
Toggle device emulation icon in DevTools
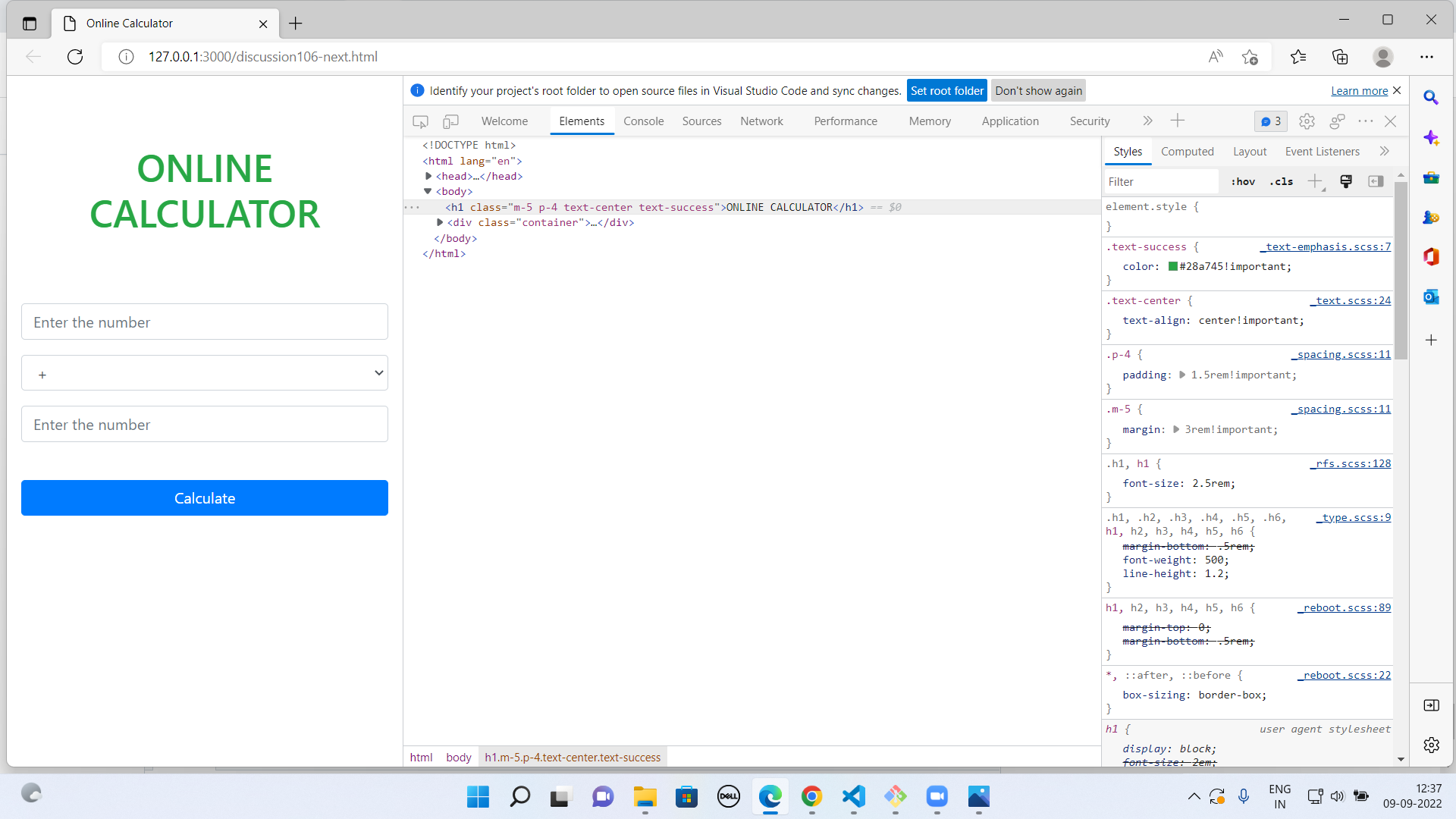pos(451,121)
